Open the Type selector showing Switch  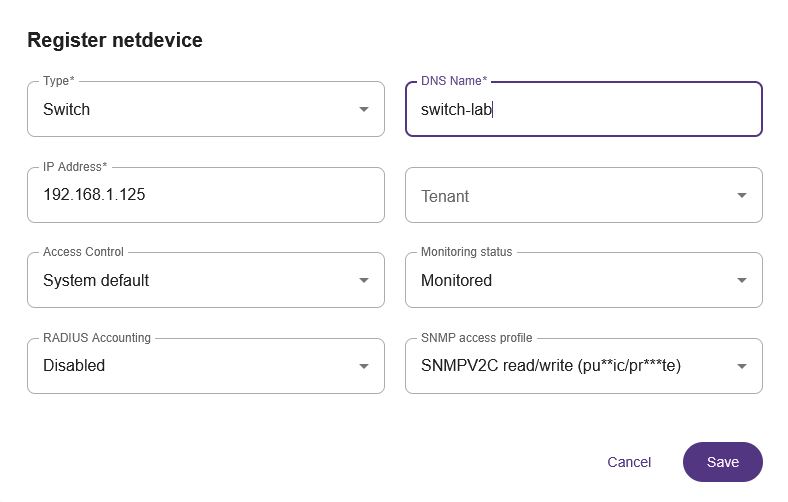click(190, 110)
